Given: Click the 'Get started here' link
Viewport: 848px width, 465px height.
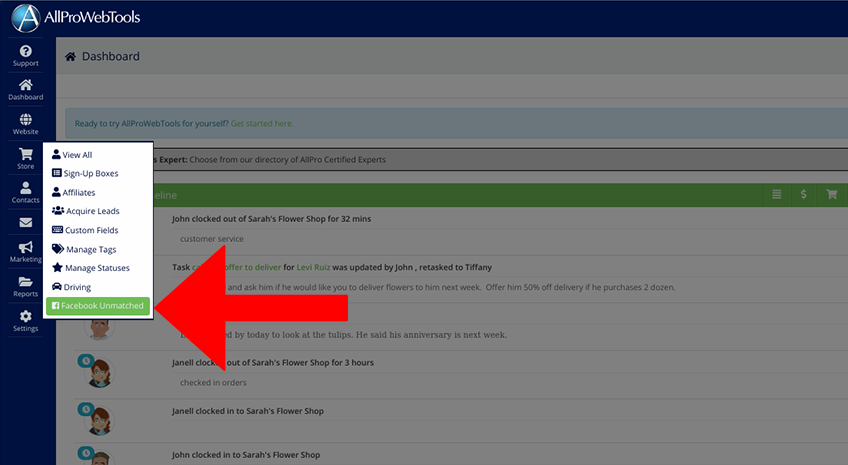Looking at the screenshot, I should click(x=262, y=123).
